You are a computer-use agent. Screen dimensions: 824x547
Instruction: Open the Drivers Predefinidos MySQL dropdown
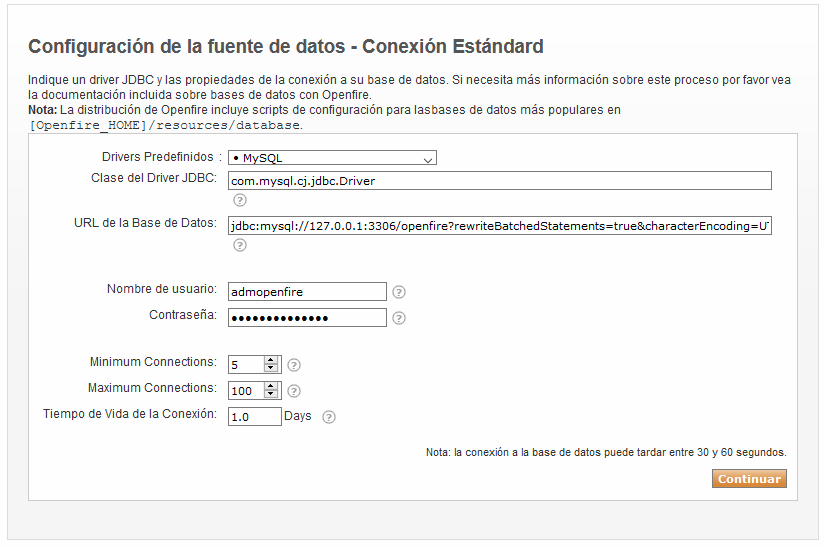[x=332, y=158]
